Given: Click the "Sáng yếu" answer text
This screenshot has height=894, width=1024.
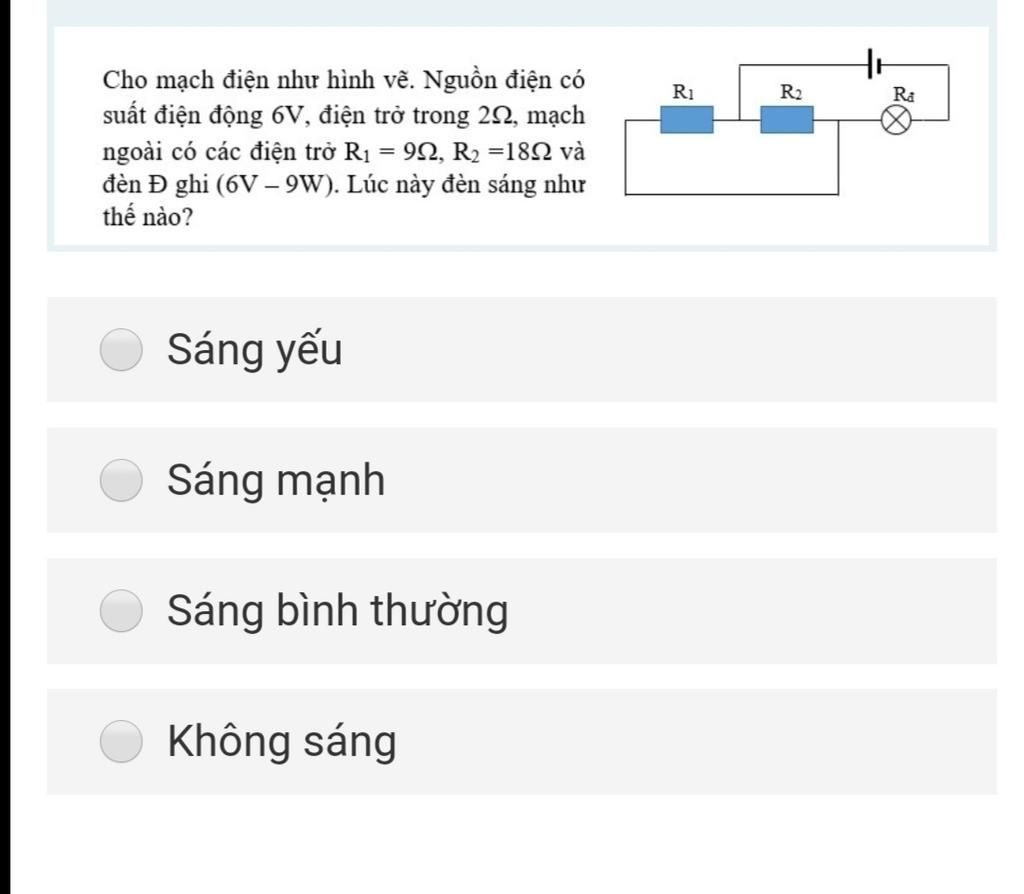Looking at the screenshot, I should 255,350.
